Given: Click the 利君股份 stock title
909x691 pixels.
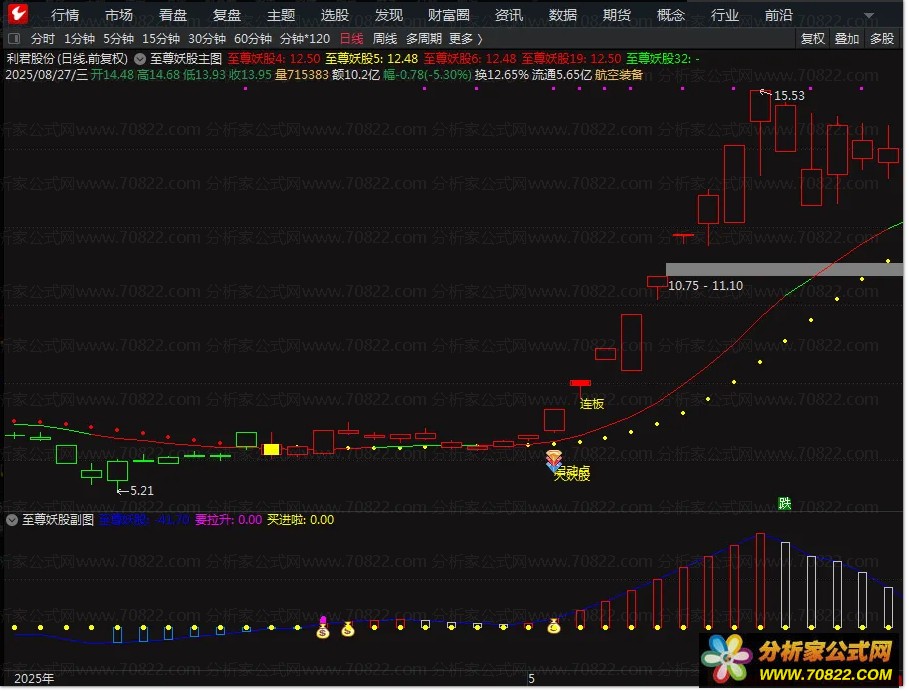Looking at the screenshot, I should (x=31, y=59).
